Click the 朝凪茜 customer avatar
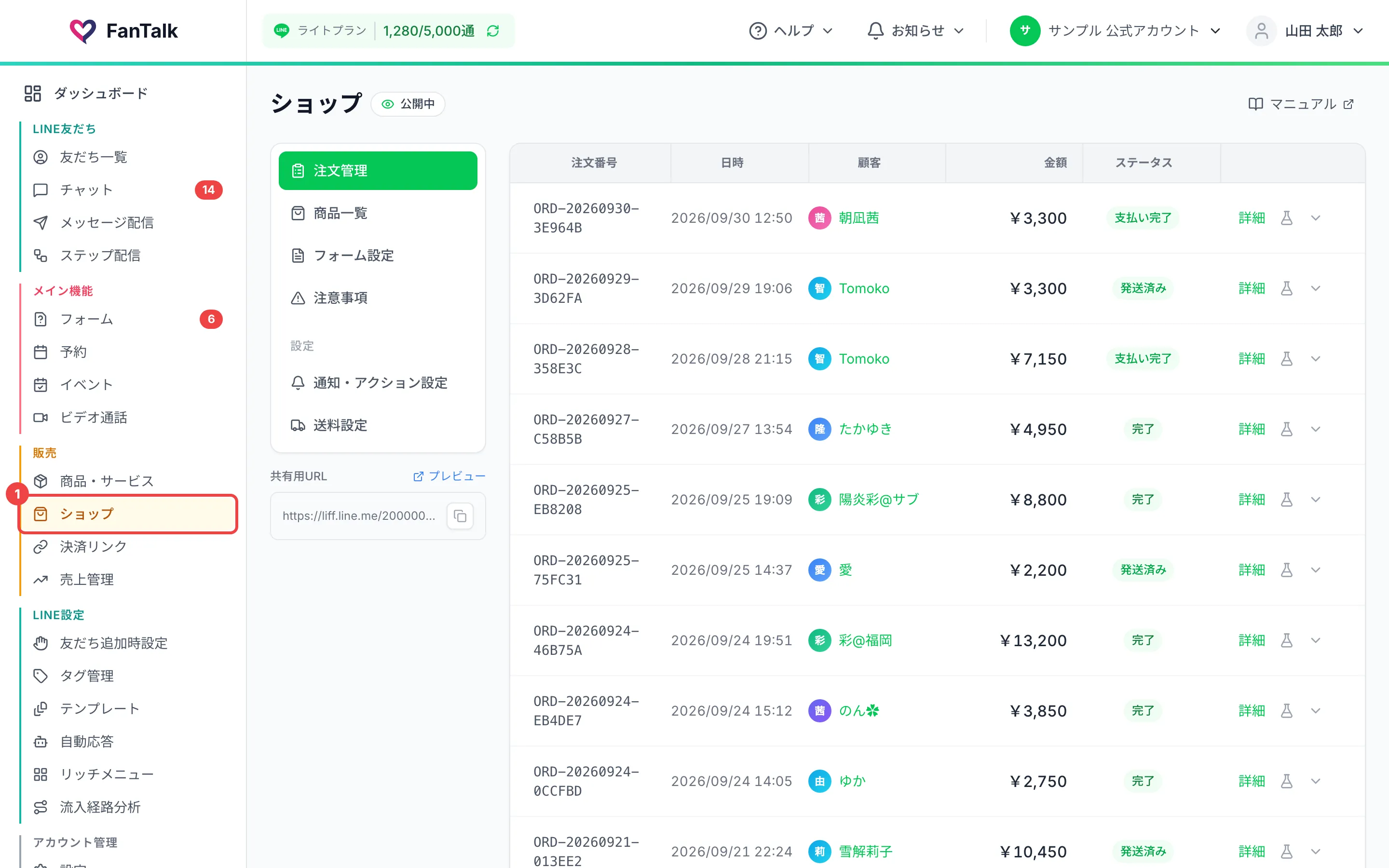The image size is (1389, 868). click(x=819, y=218)
